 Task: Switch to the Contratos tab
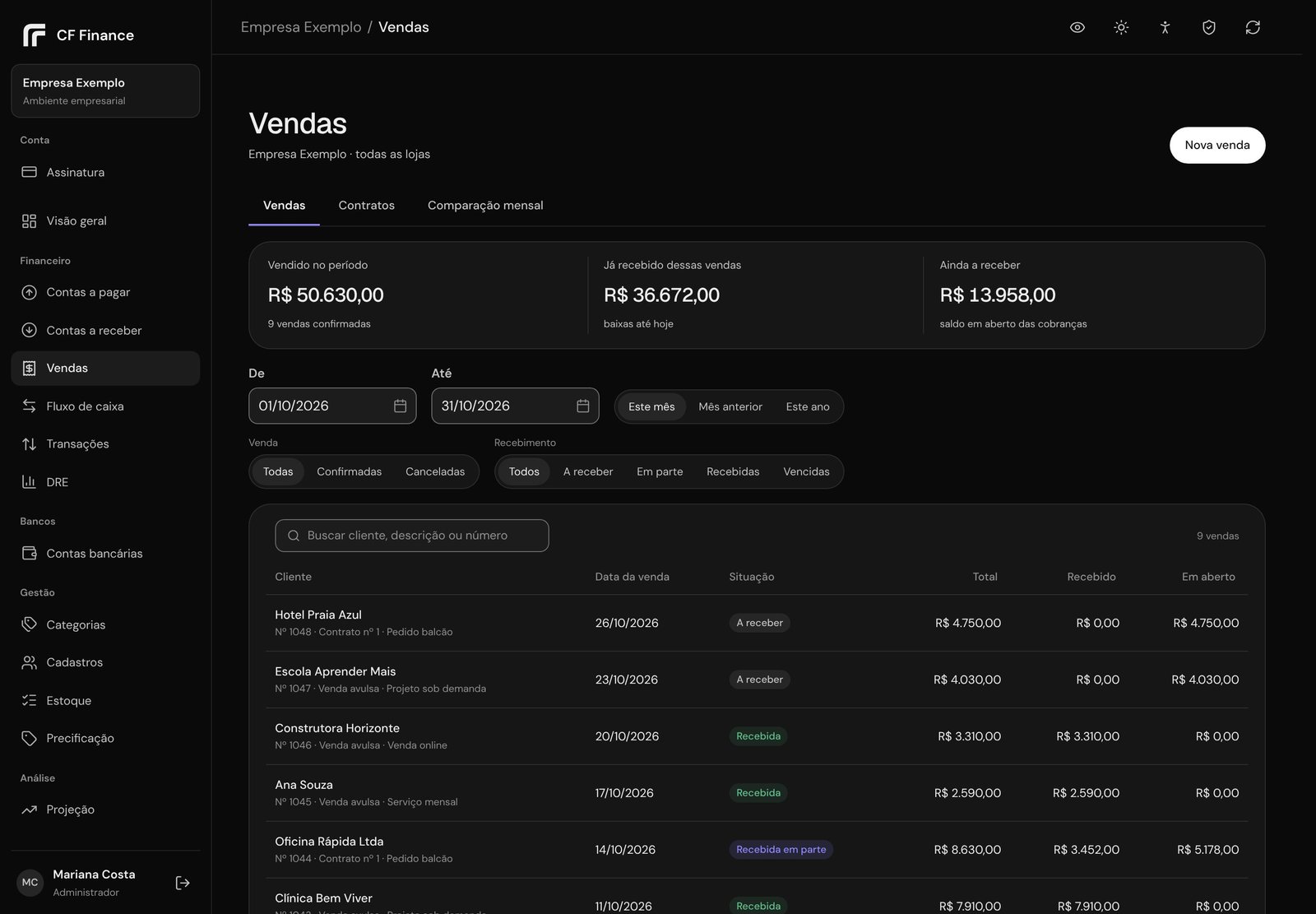tap(367, 205)
